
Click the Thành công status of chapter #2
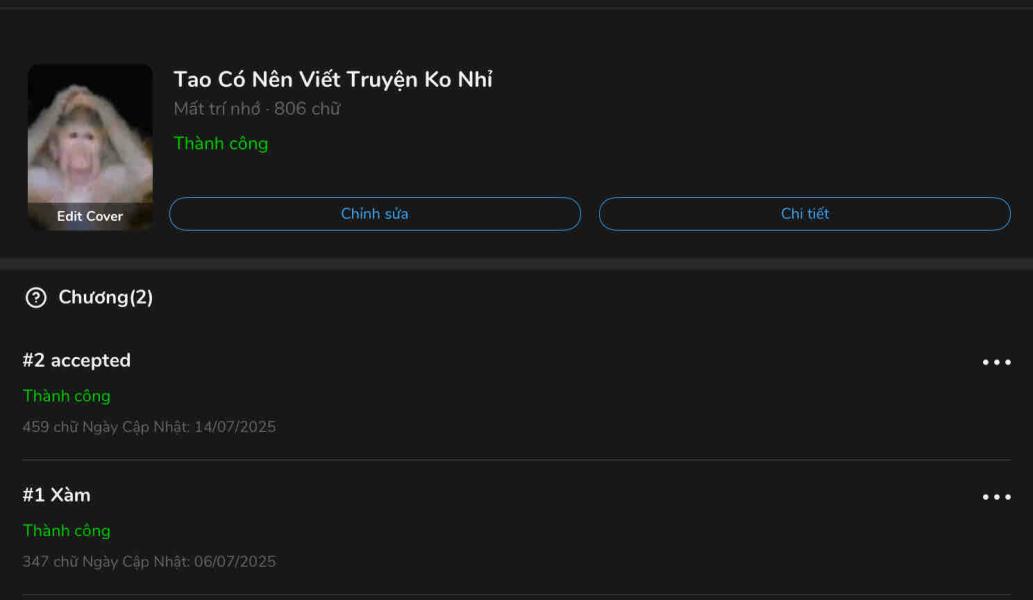pyautogui.click(x=66, y=396)
